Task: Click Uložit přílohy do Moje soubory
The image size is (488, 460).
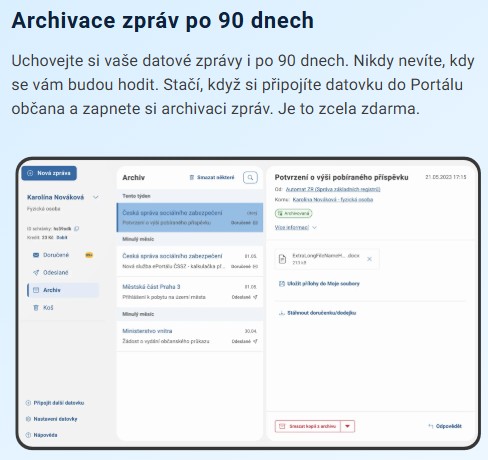Action: click(x=319, y=284)
